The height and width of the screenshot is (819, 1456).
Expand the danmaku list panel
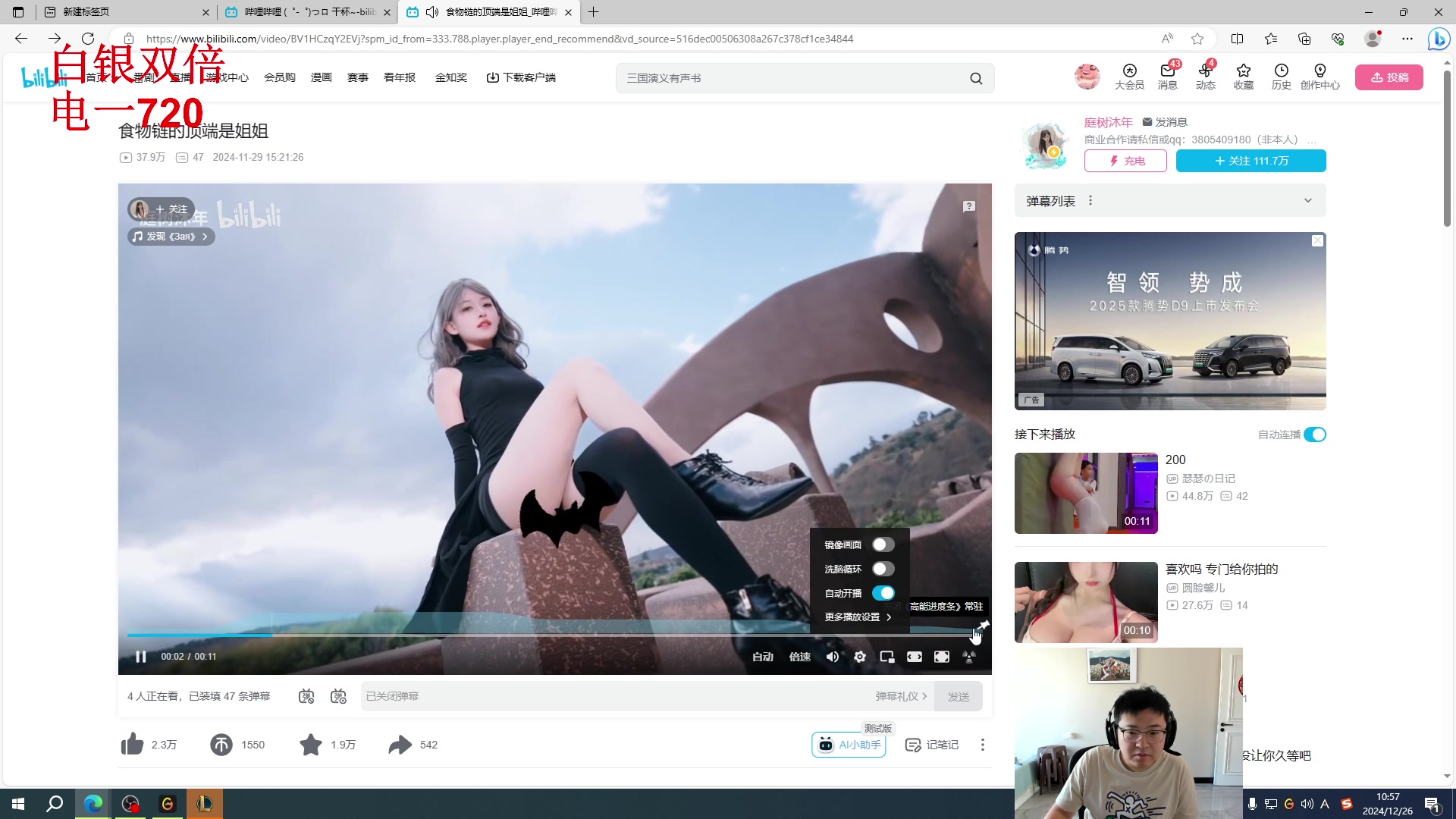coord(1308,201)
